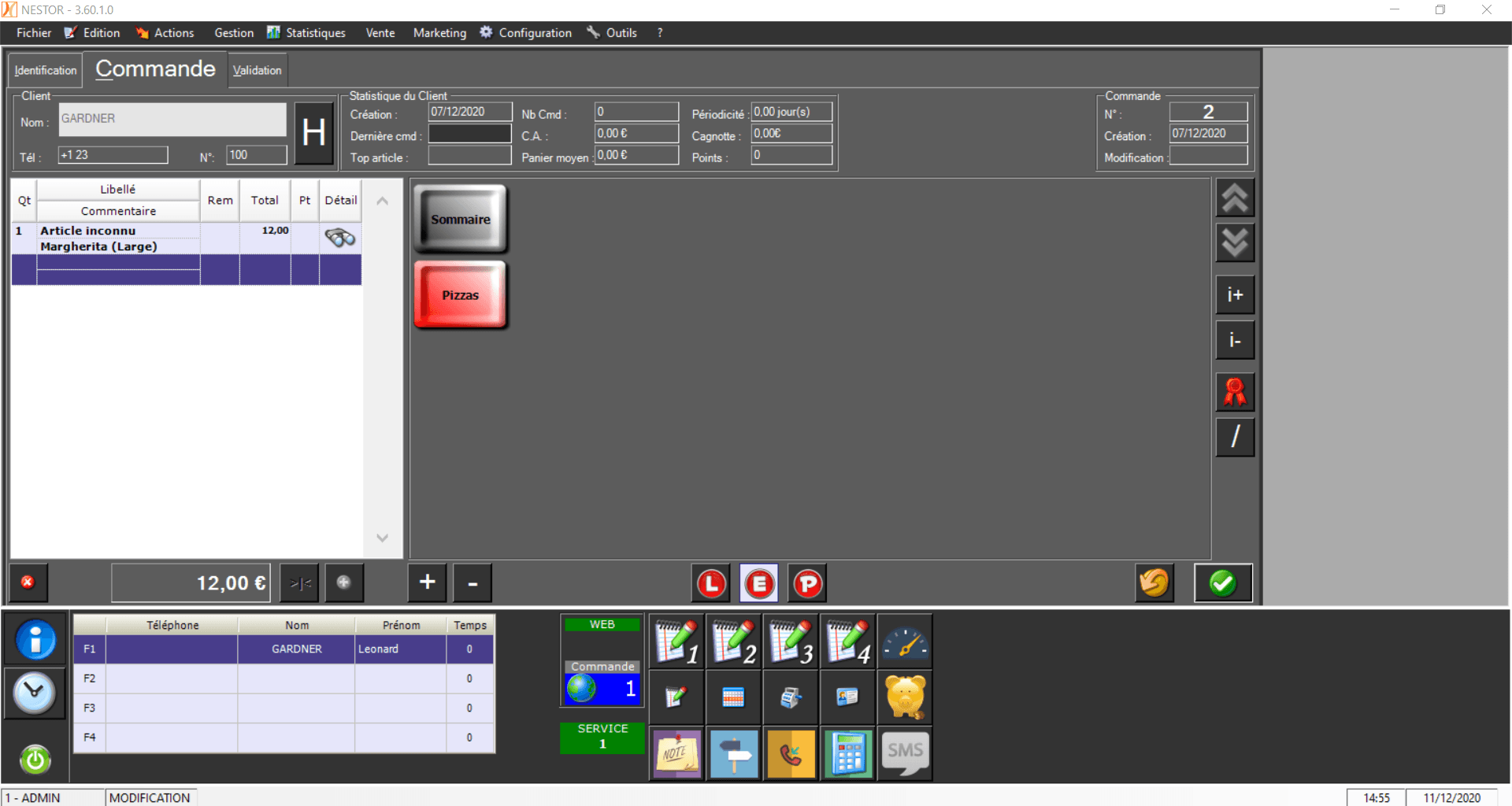Click the blue info icon

click(35, 639)
